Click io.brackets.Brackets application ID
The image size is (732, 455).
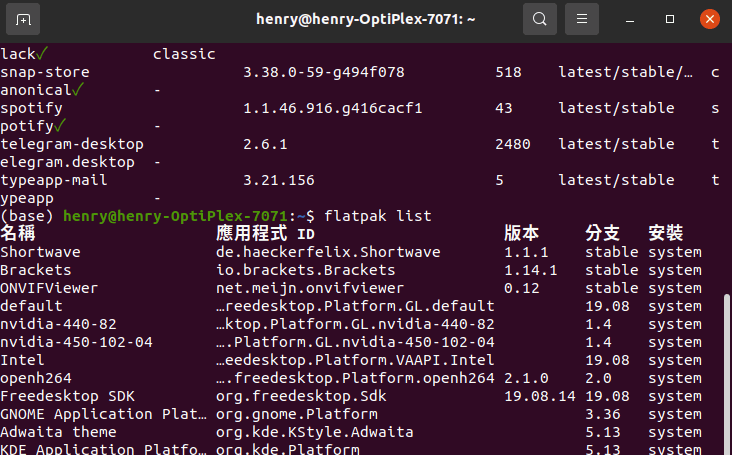pyautogui.click(x=305, y=270)
